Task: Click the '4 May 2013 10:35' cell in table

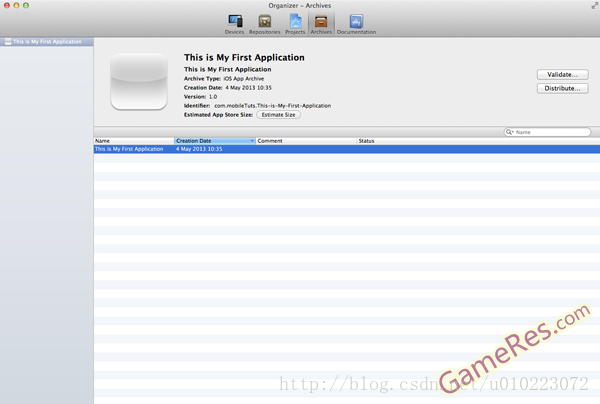Action: tap(199, 149)
